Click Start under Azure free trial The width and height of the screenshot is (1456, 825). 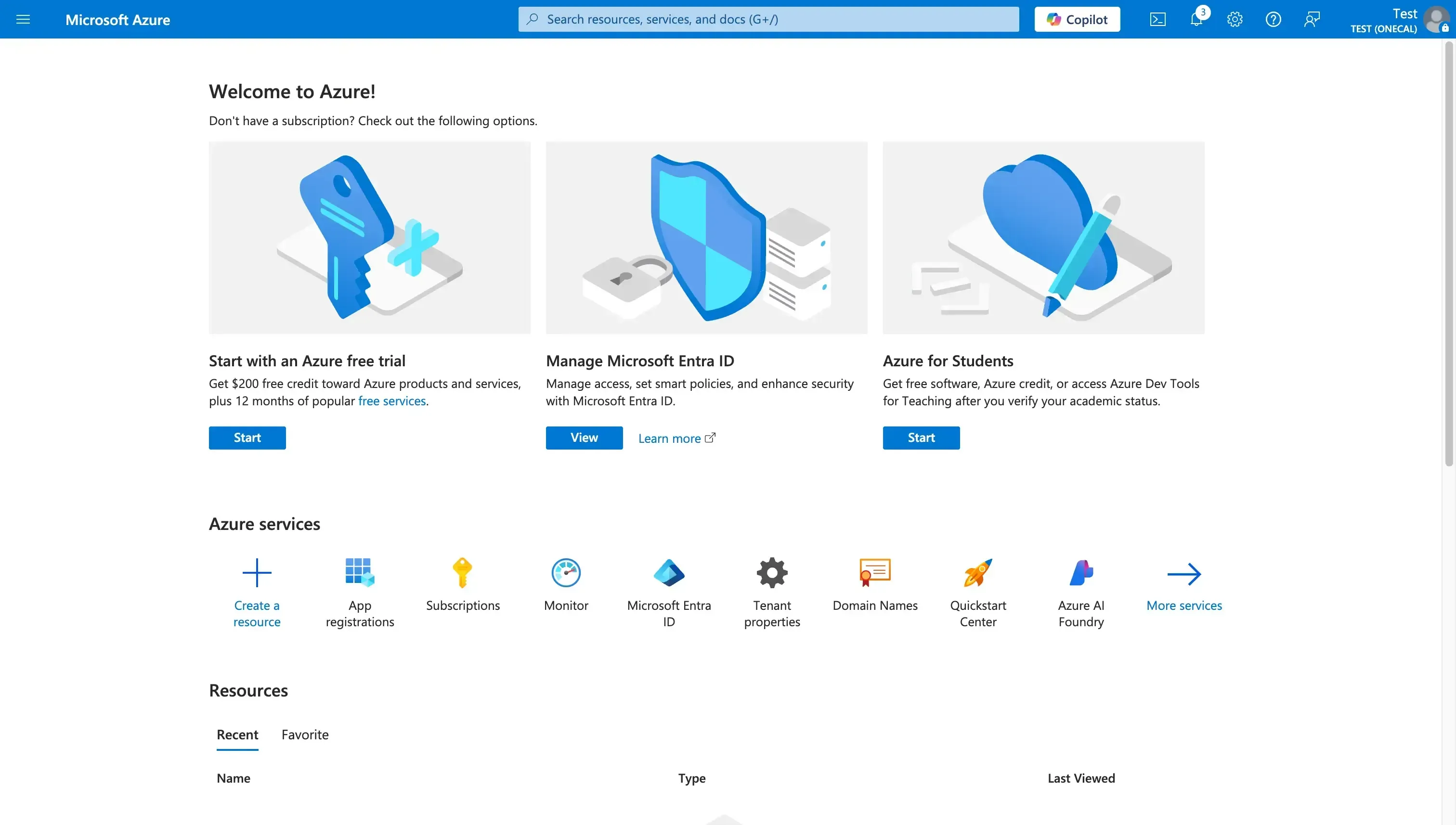pyautogui.click(x=247, y=438)
